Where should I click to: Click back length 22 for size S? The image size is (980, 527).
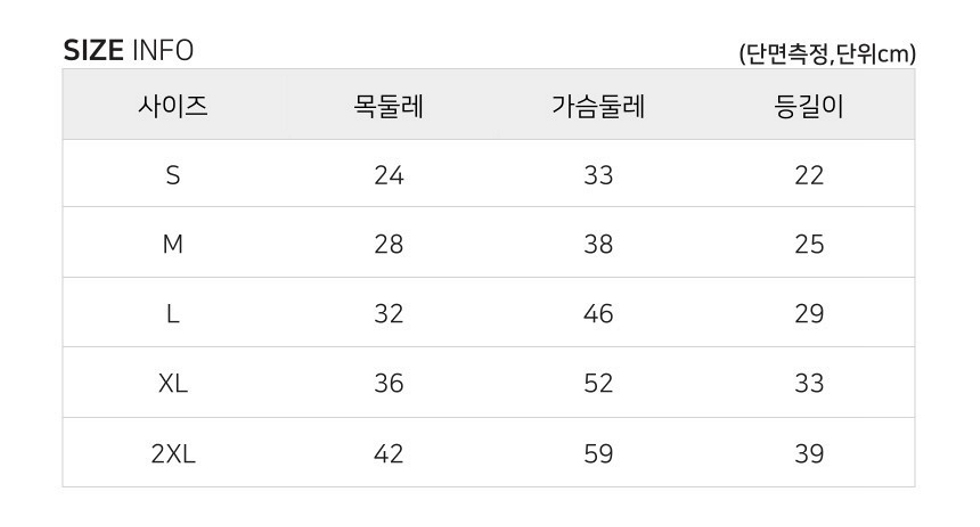pos(809,175)
